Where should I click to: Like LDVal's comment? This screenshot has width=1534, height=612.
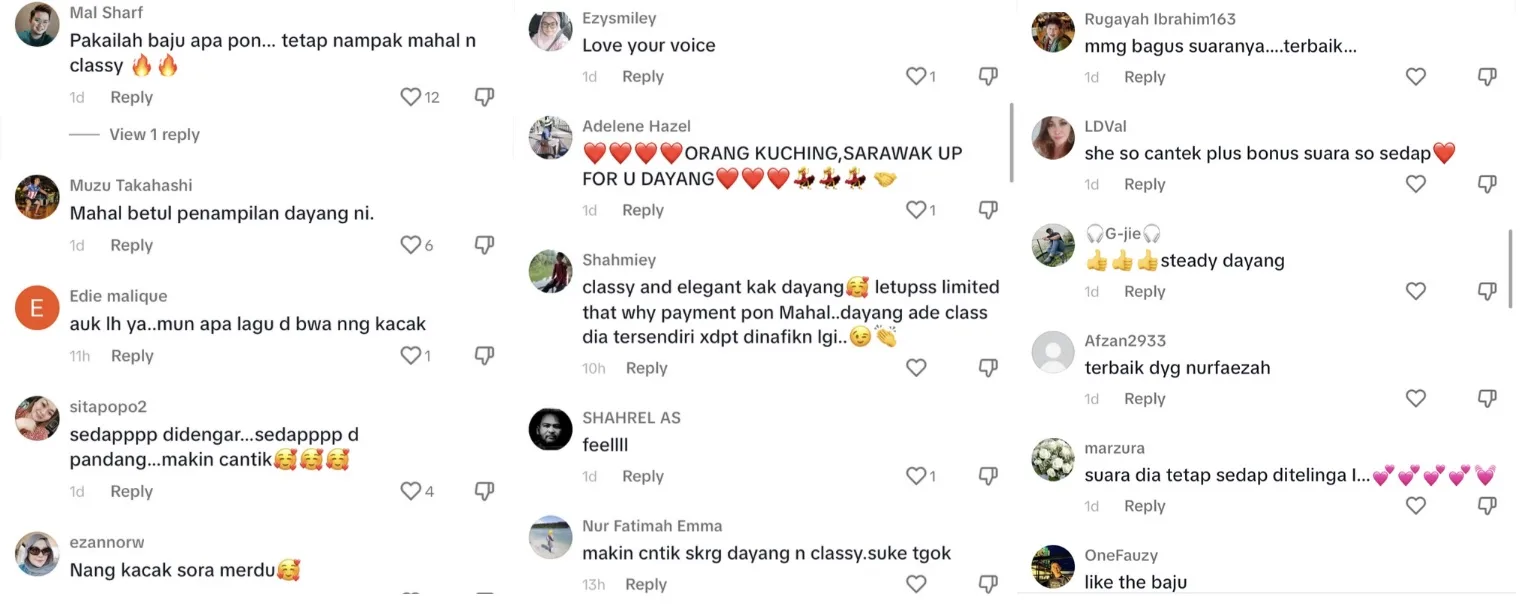click(x=1415, y=184)
